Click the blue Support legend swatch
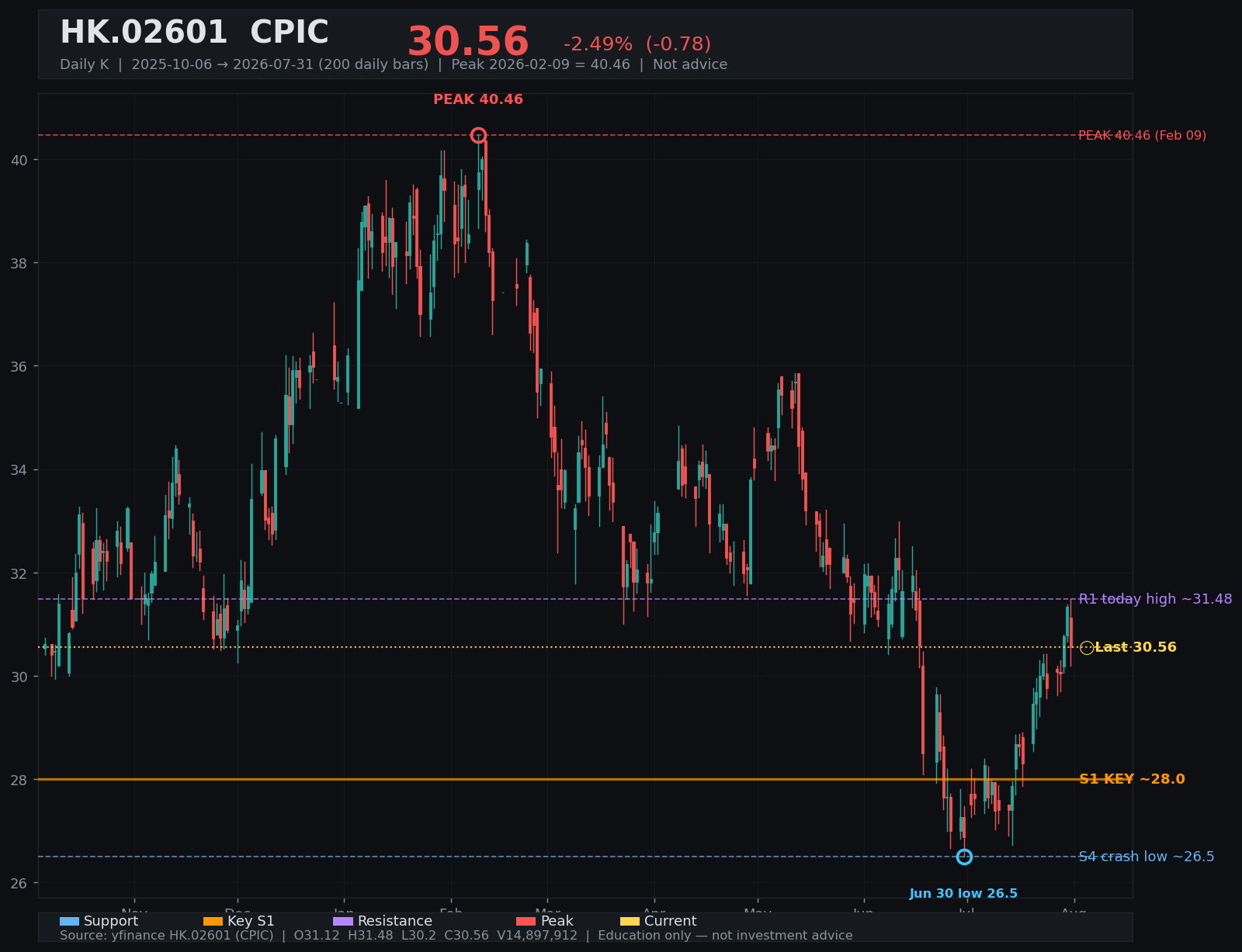The image size is (1242, 952). point(69,921)
